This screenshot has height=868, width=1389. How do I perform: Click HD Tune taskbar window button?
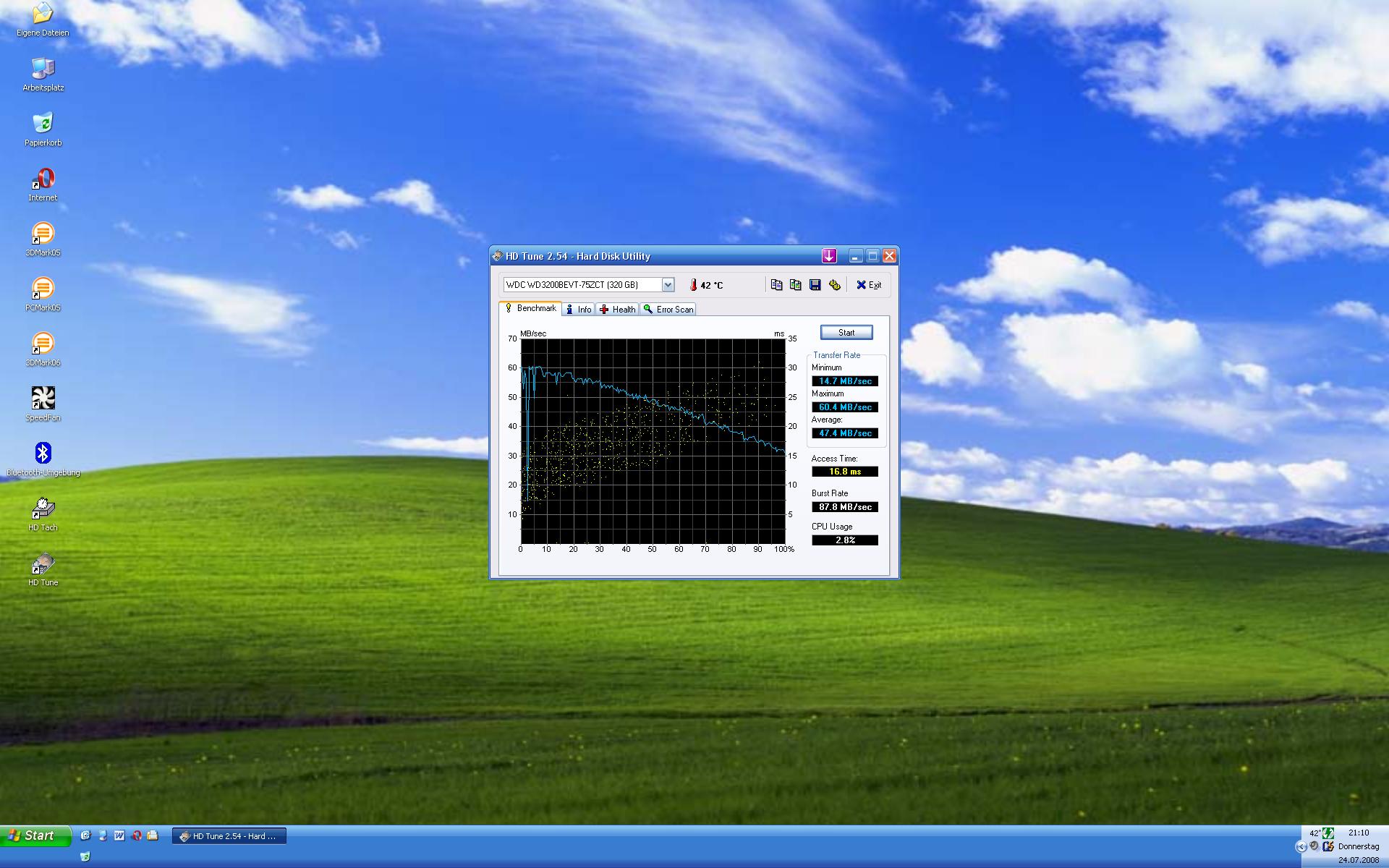pos(229,836)
